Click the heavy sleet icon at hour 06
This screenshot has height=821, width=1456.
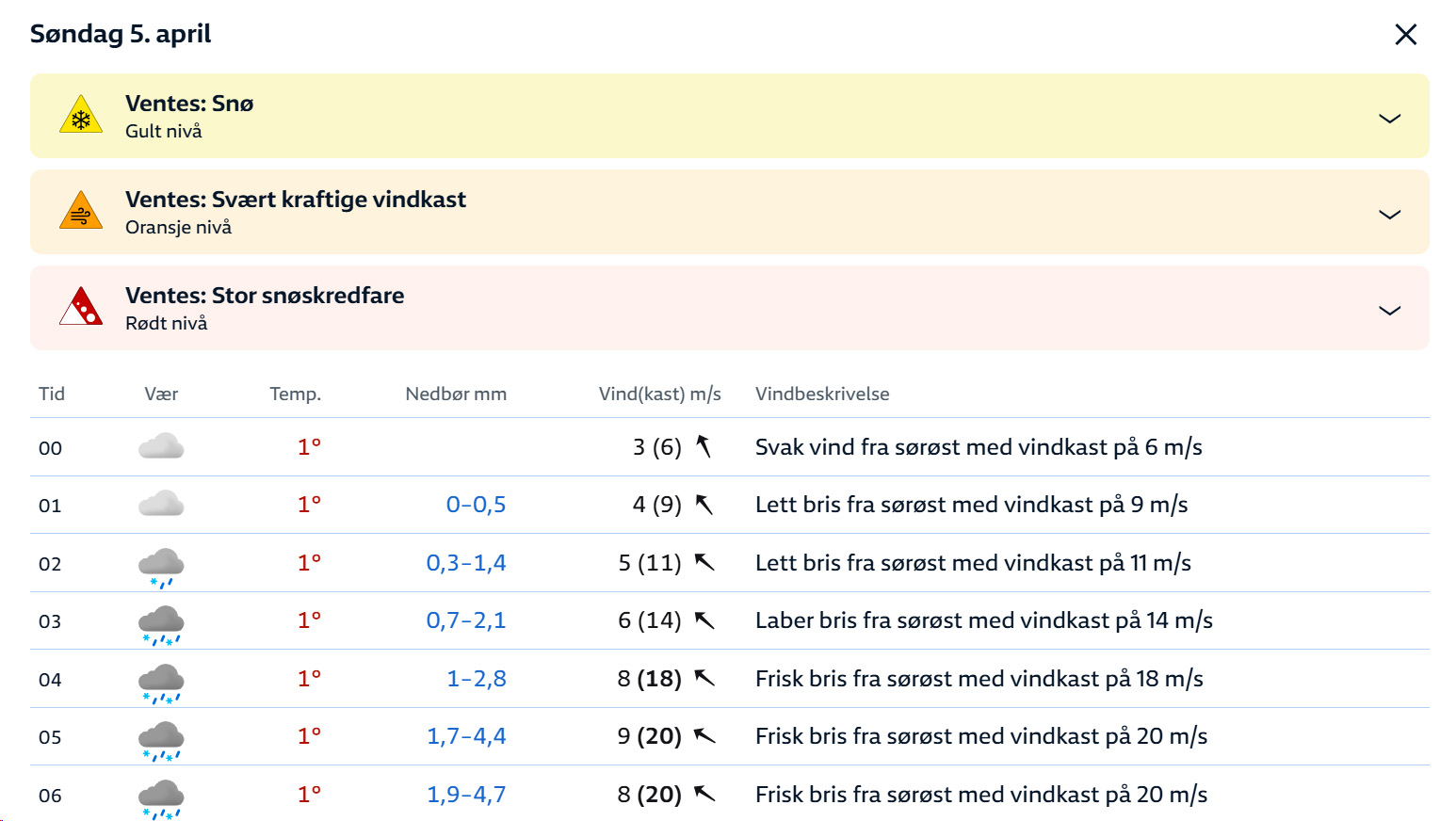pos(161,798)
